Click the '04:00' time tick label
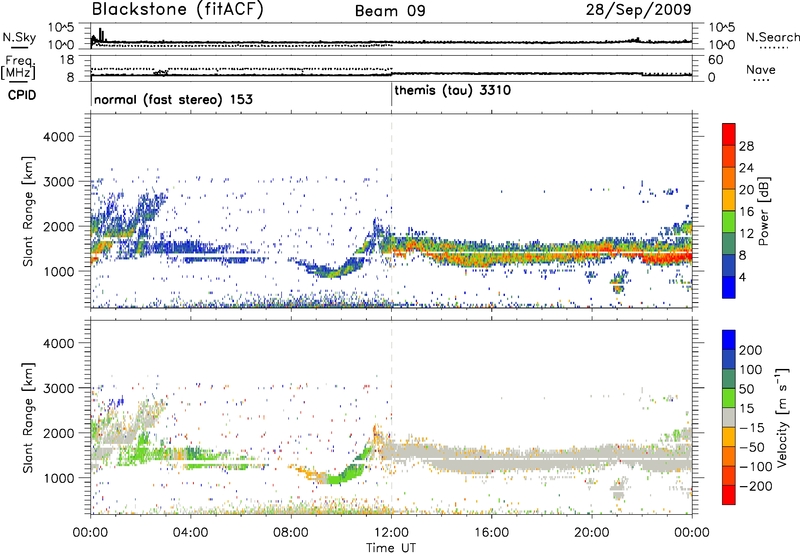 point(191,533)
